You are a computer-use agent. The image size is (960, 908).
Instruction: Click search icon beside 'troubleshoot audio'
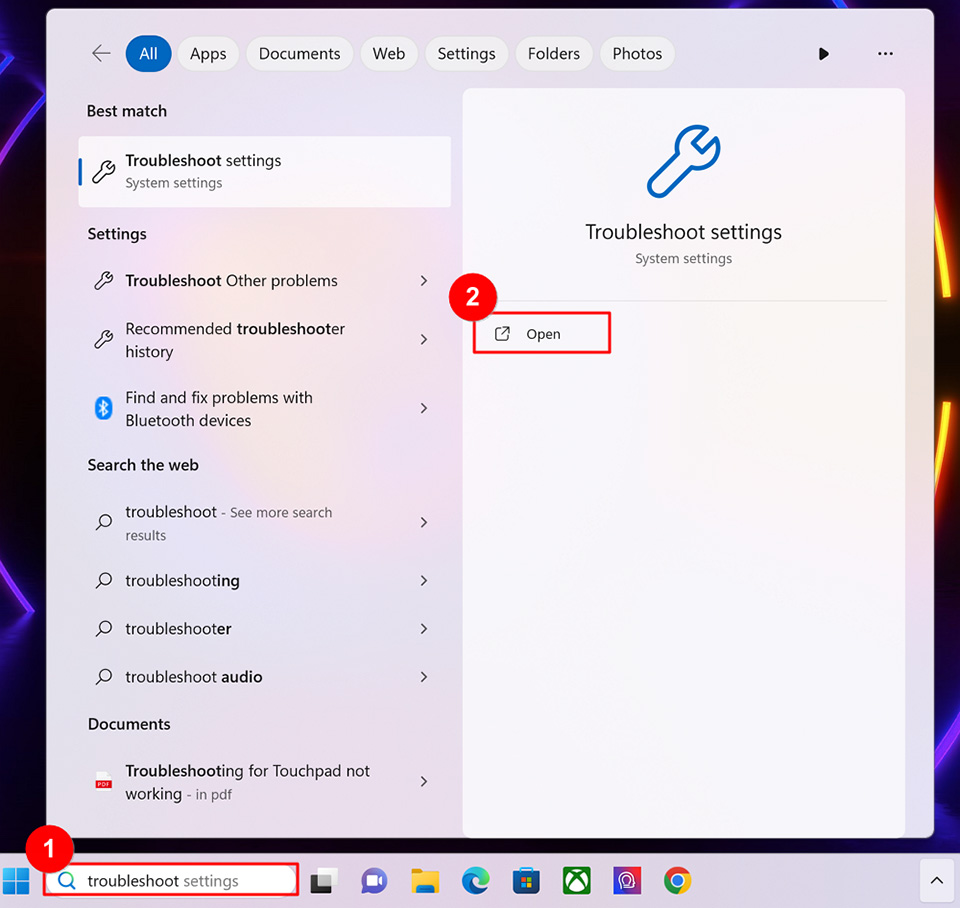(103, 677)
